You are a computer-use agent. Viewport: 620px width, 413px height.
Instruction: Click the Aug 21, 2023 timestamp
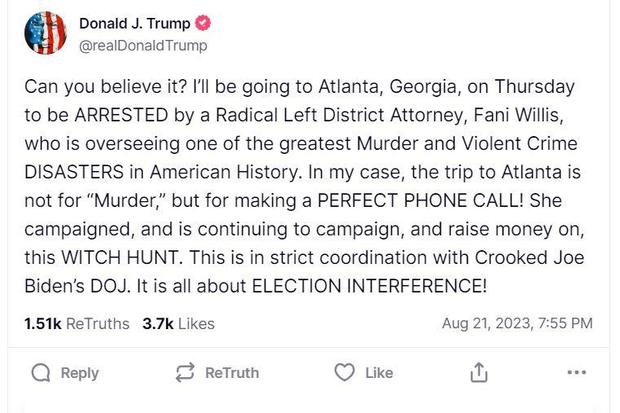[x=517, y=322]
